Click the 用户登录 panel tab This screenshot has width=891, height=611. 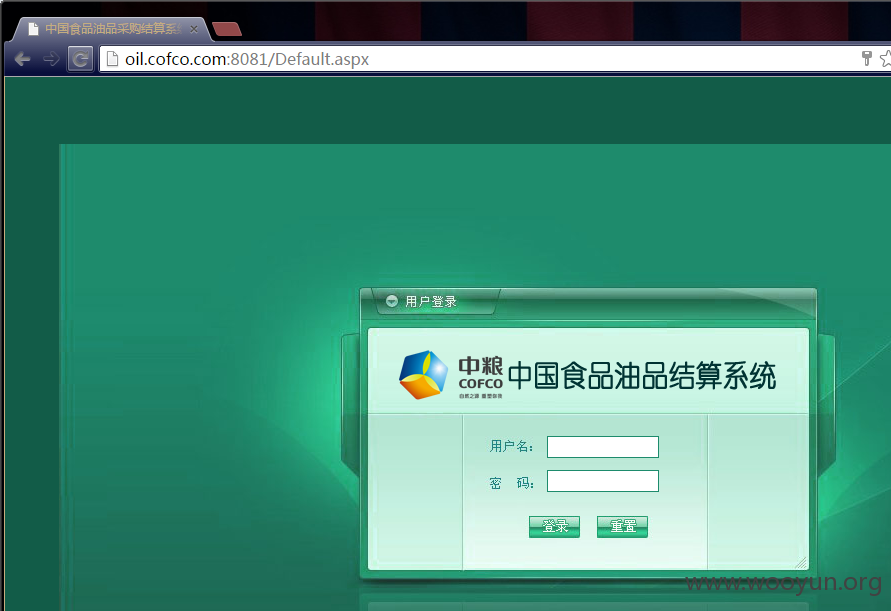(x=435, y=301)
